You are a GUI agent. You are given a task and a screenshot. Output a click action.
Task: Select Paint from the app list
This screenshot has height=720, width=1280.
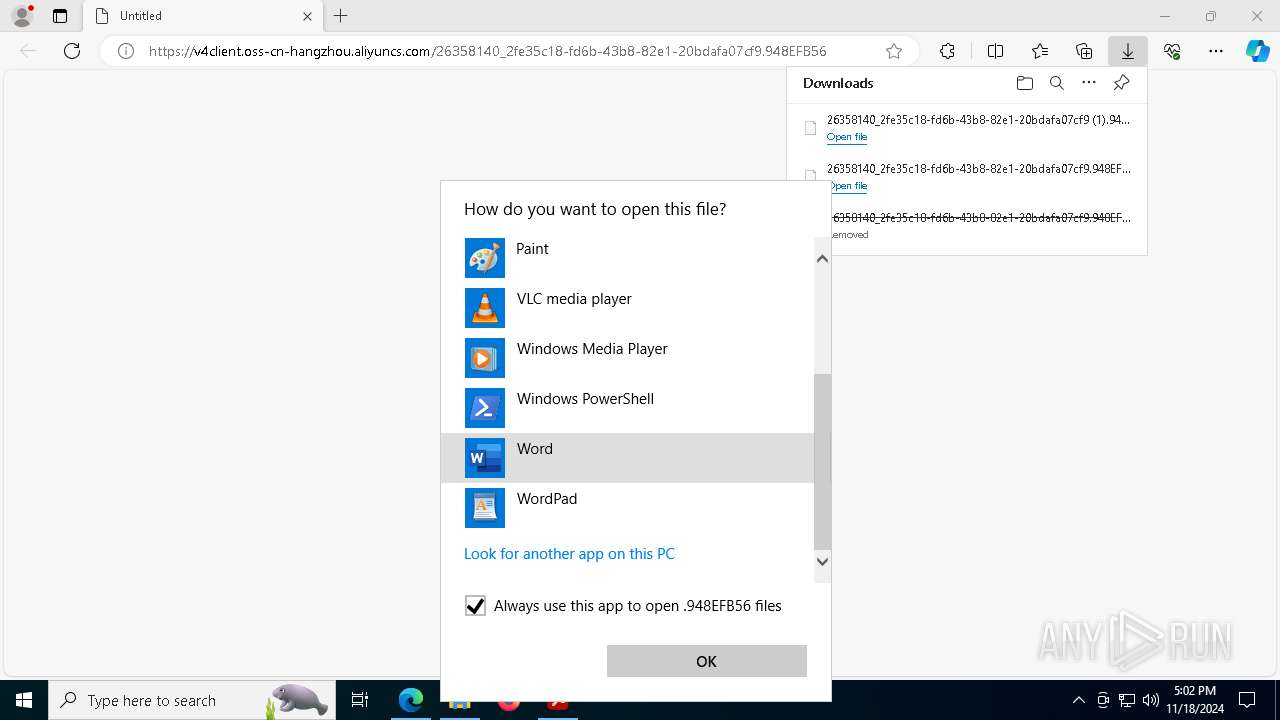coord(627,258)
